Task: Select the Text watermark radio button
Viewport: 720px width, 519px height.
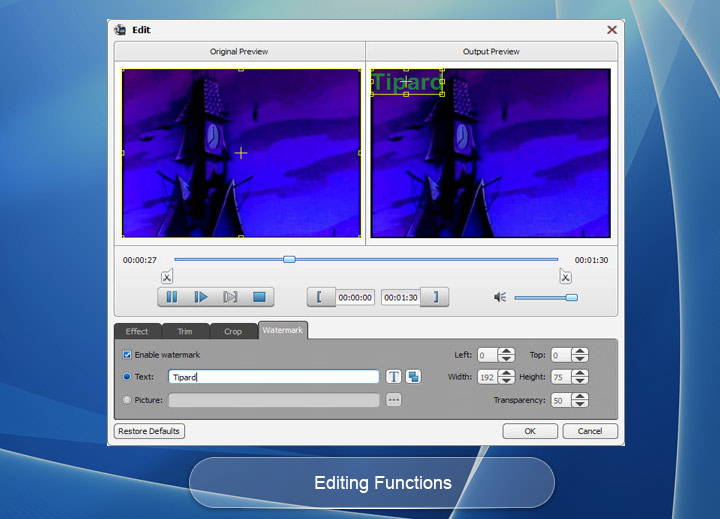Action: click(127, 376)
